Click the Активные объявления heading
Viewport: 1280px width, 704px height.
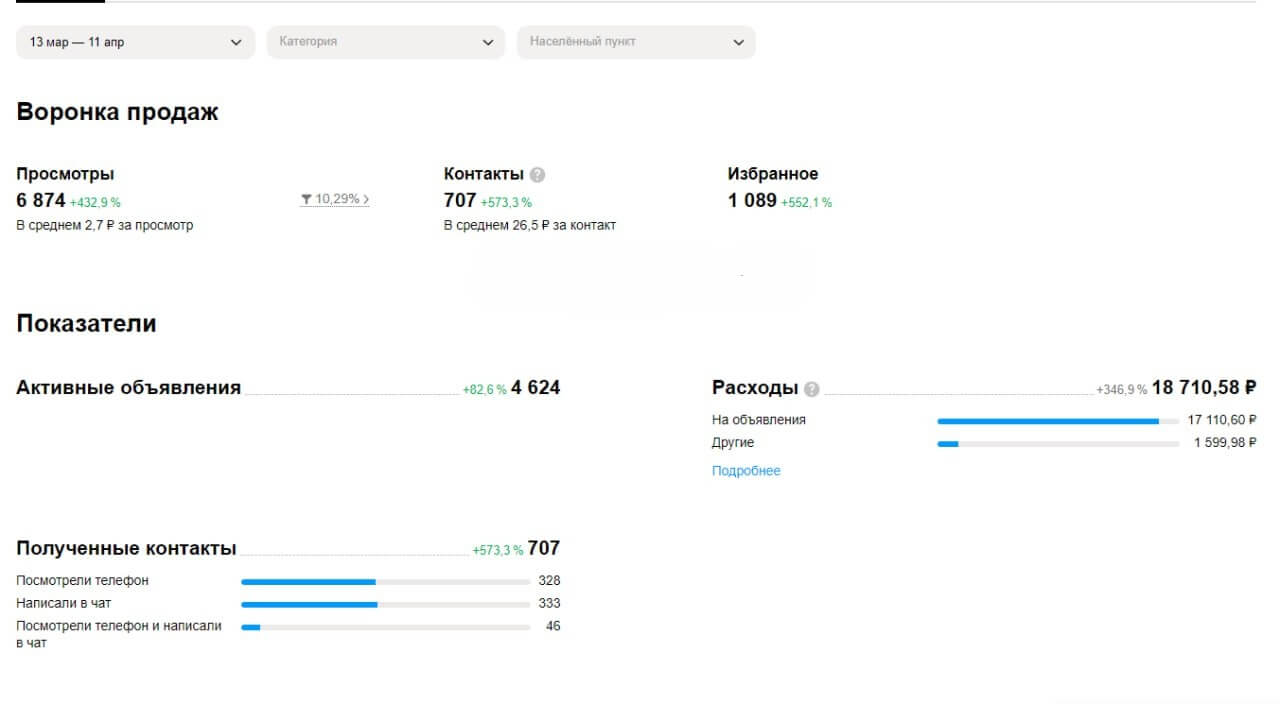(128, 388)
